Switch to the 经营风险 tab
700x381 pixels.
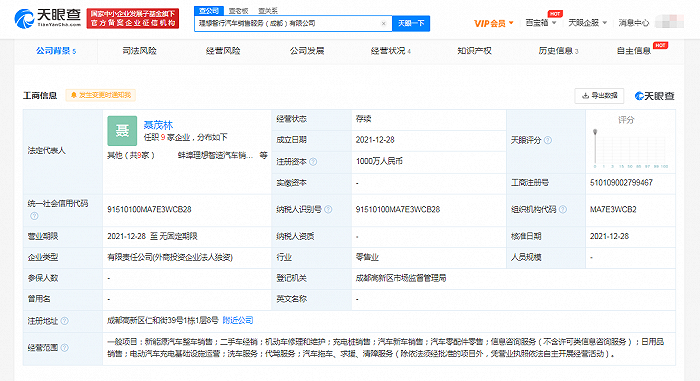[x=223, y=51]
